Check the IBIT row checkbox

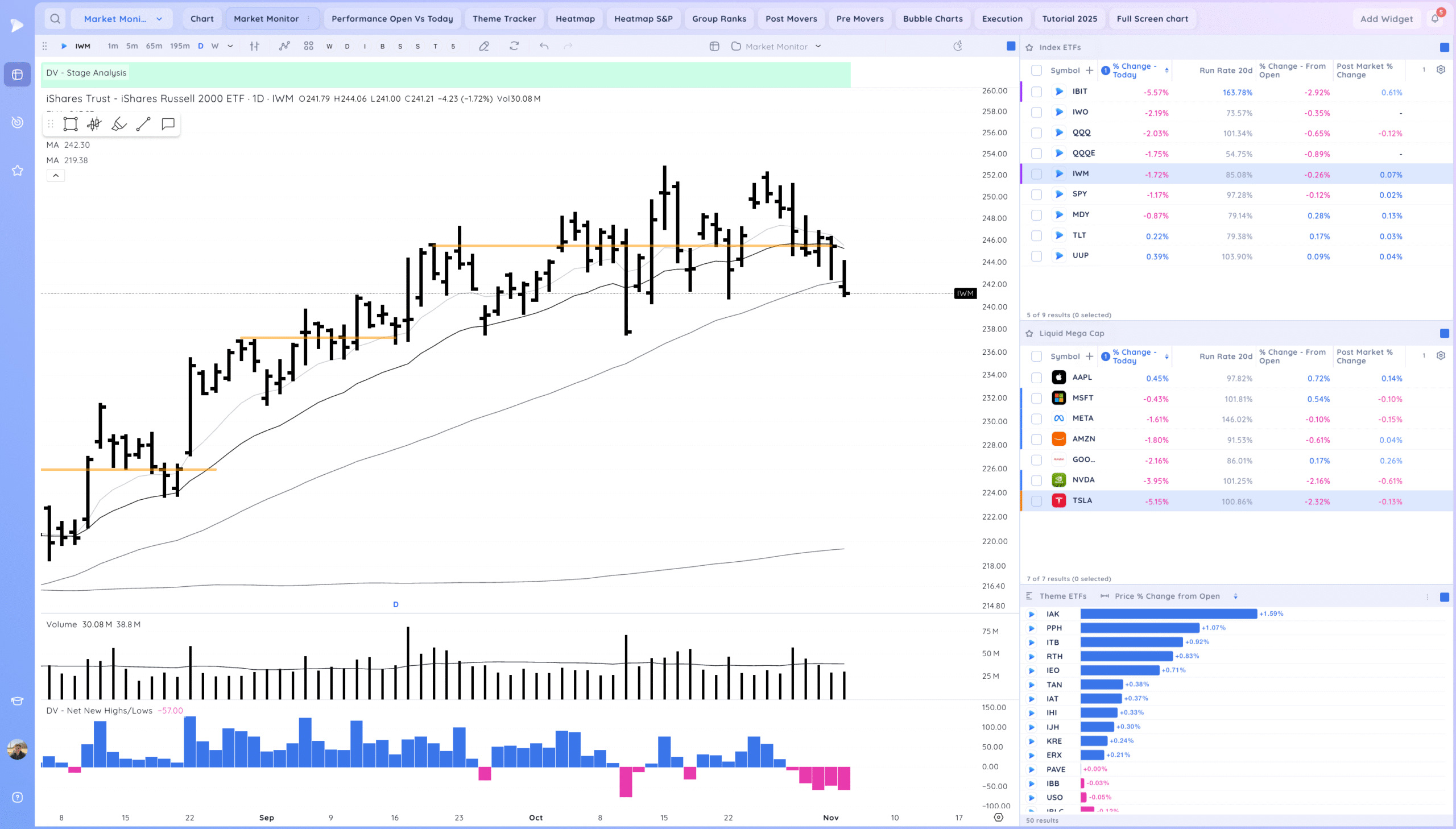[x=1036, y=92]
